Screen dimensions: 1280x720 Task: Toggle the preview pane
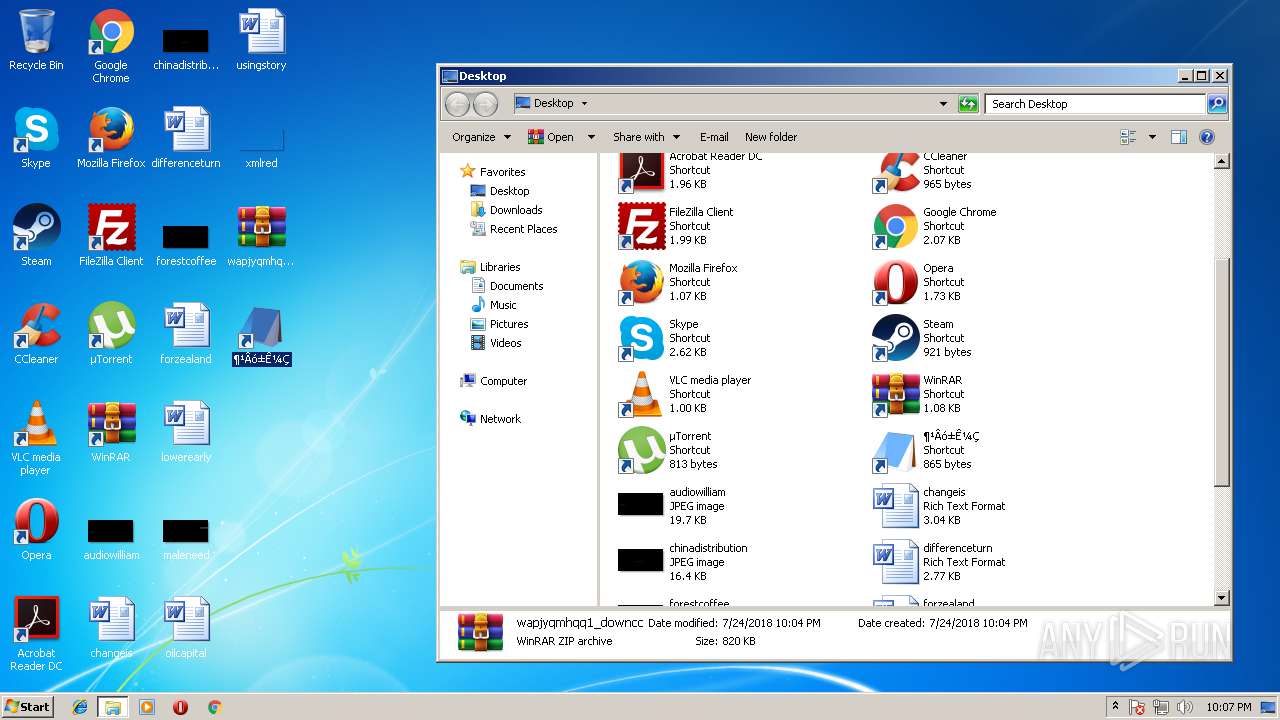1179,137
